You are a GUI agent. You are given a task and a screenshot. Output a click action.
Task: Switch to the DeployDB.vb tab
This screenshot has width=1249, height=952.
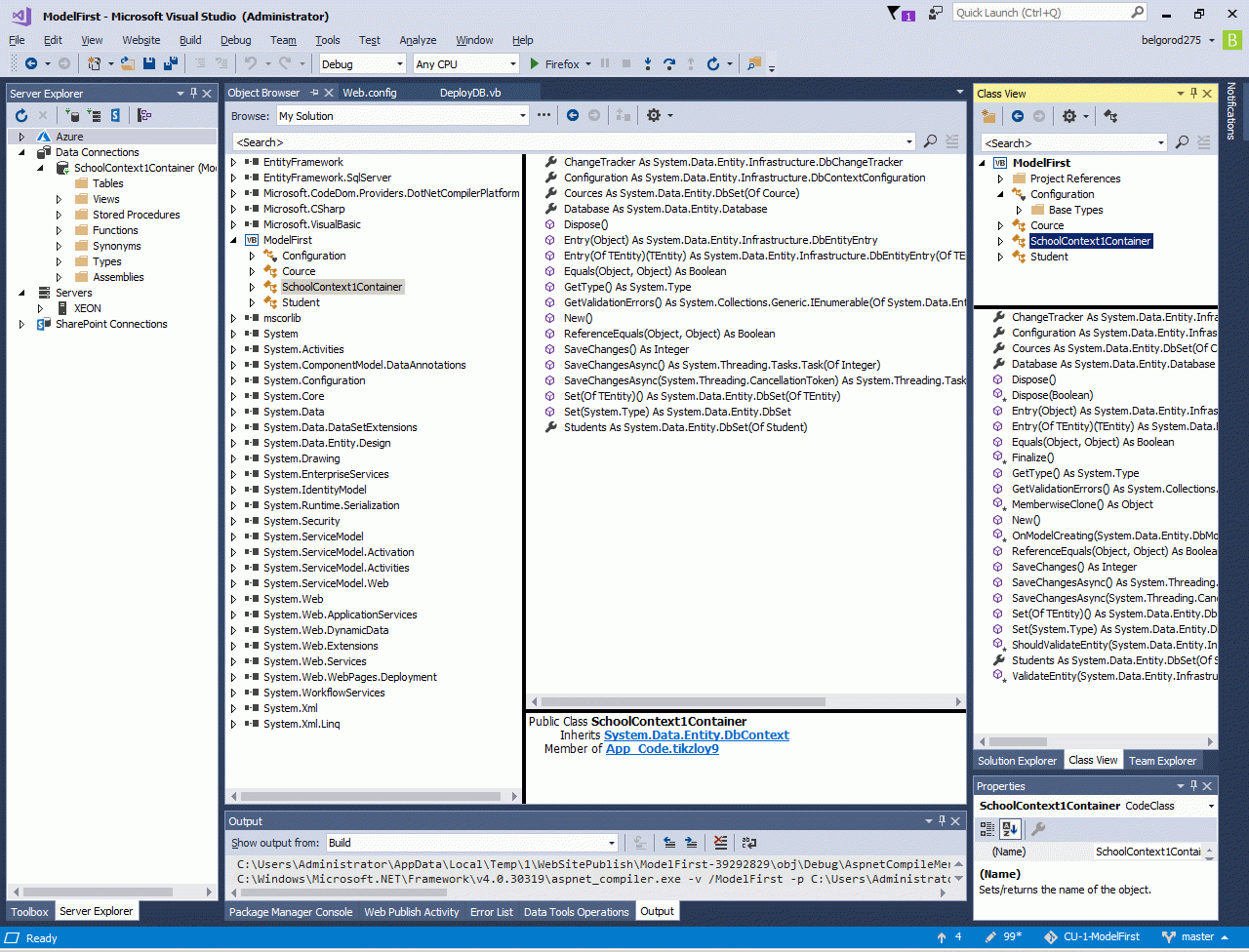(470, 93)
